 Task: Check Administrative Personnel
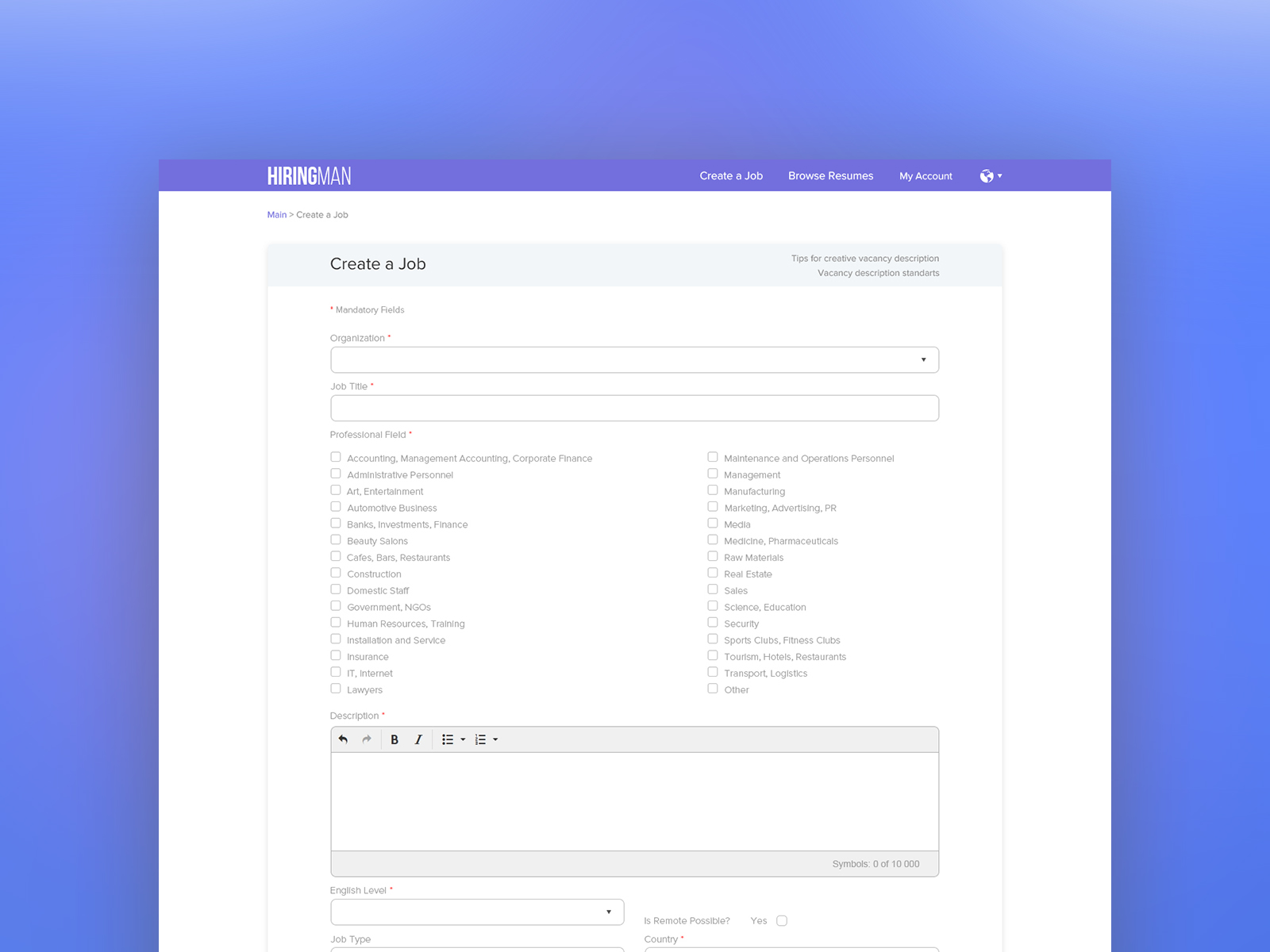(336, 474)
